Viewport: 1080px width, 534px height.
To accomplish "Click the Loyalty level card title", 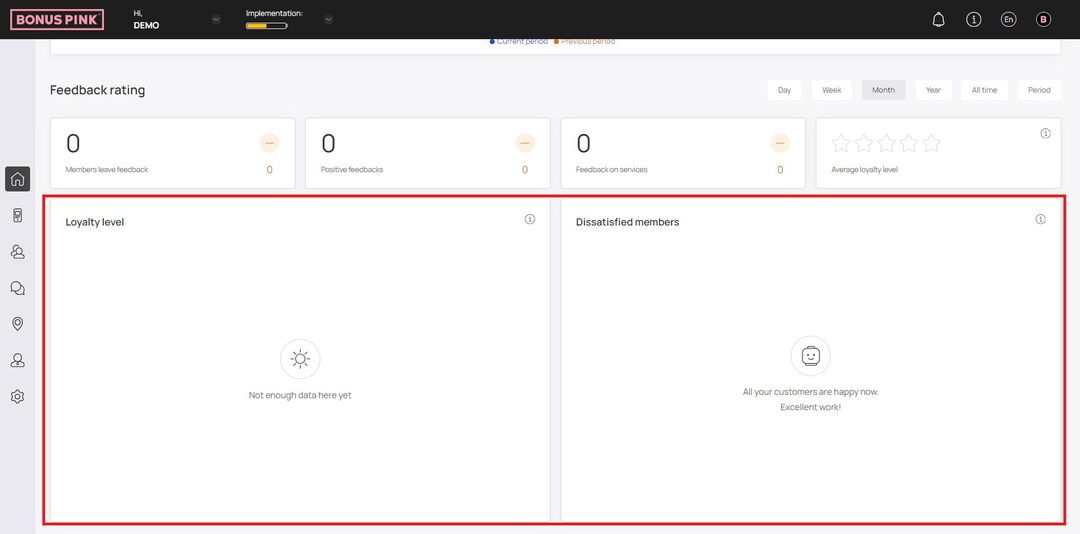I will [95, 222].
